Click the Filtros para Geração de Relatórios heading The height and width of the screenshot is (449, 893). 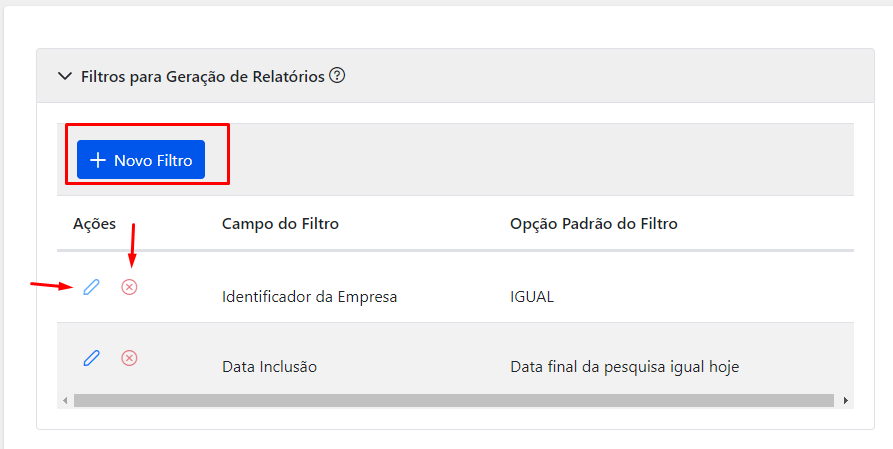coord(203,76)
